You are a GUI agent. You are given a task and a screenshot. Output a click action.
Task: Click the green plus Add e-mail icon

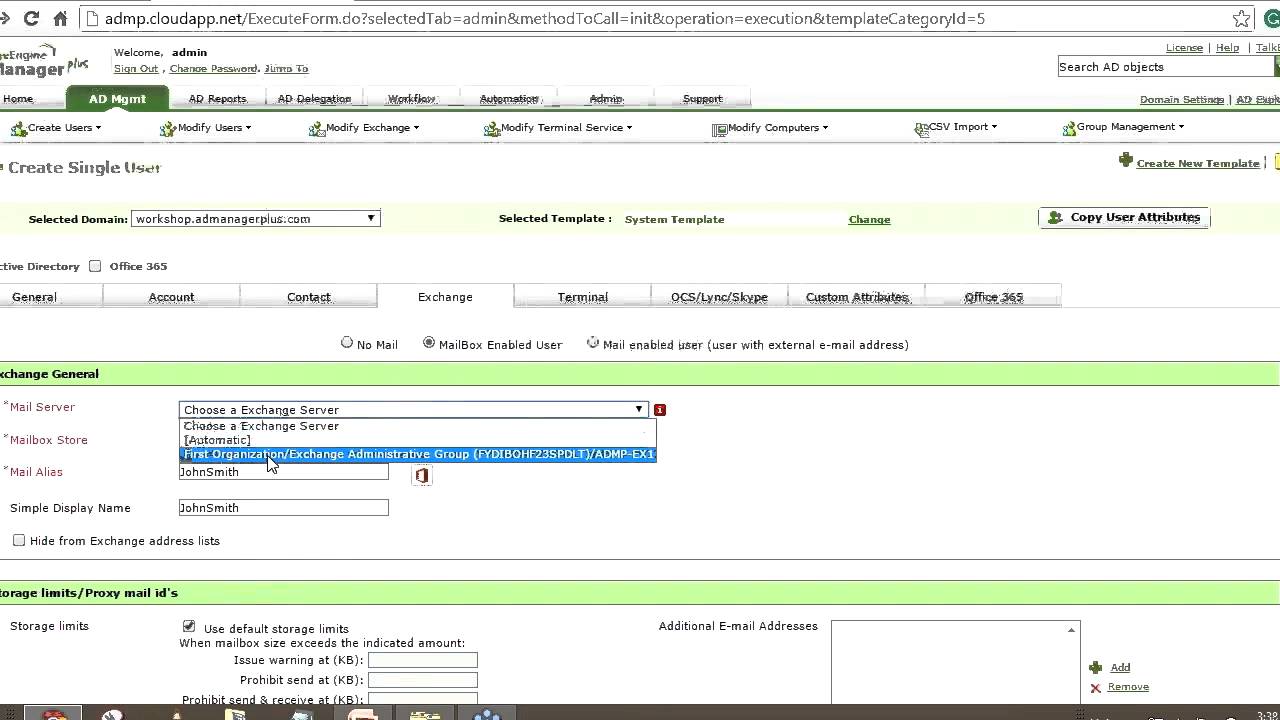click(x=1096, y=667)
